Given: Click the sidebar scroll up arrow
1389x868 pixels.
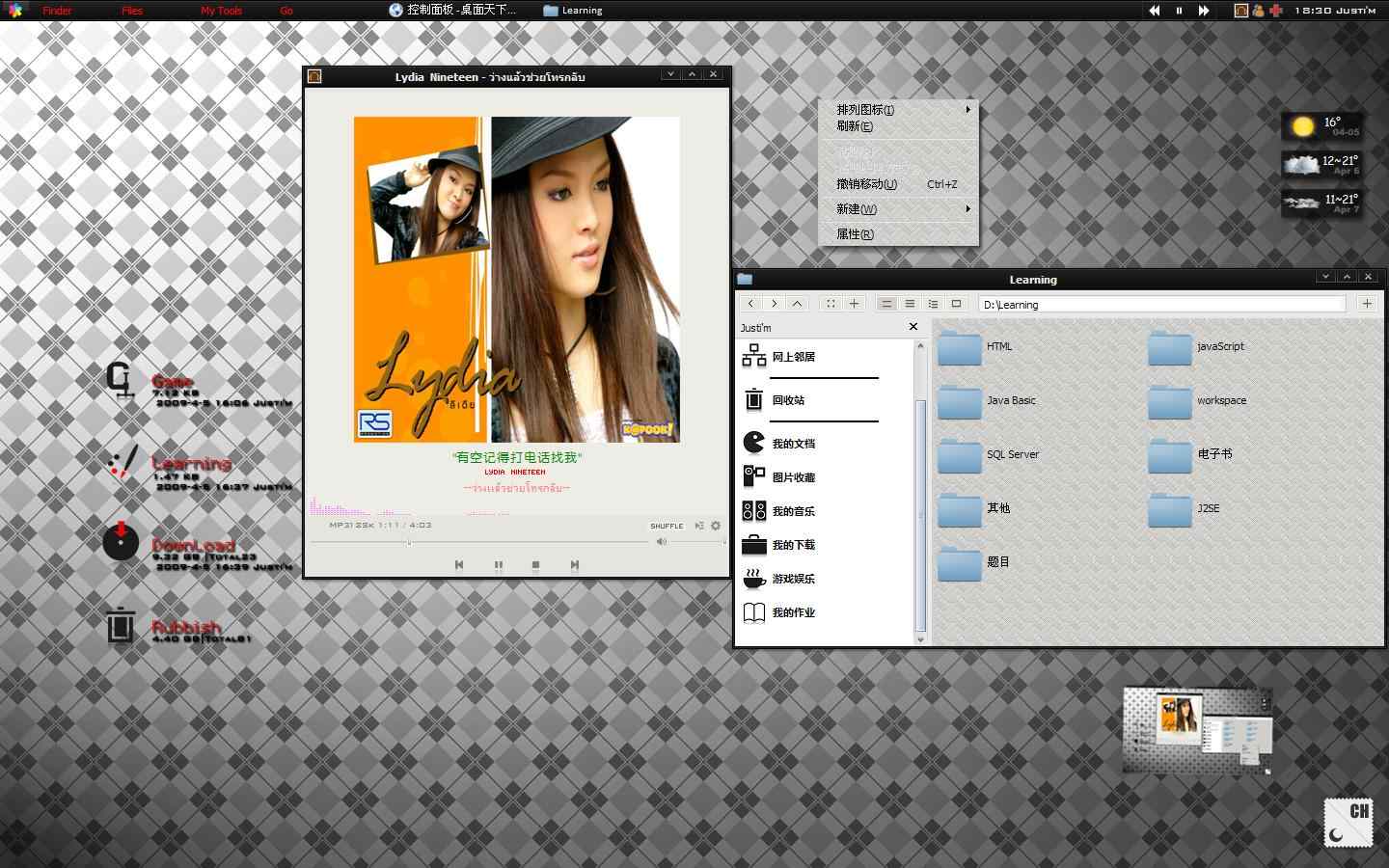Looking at the screenshot, I should [x=920, y=345].
